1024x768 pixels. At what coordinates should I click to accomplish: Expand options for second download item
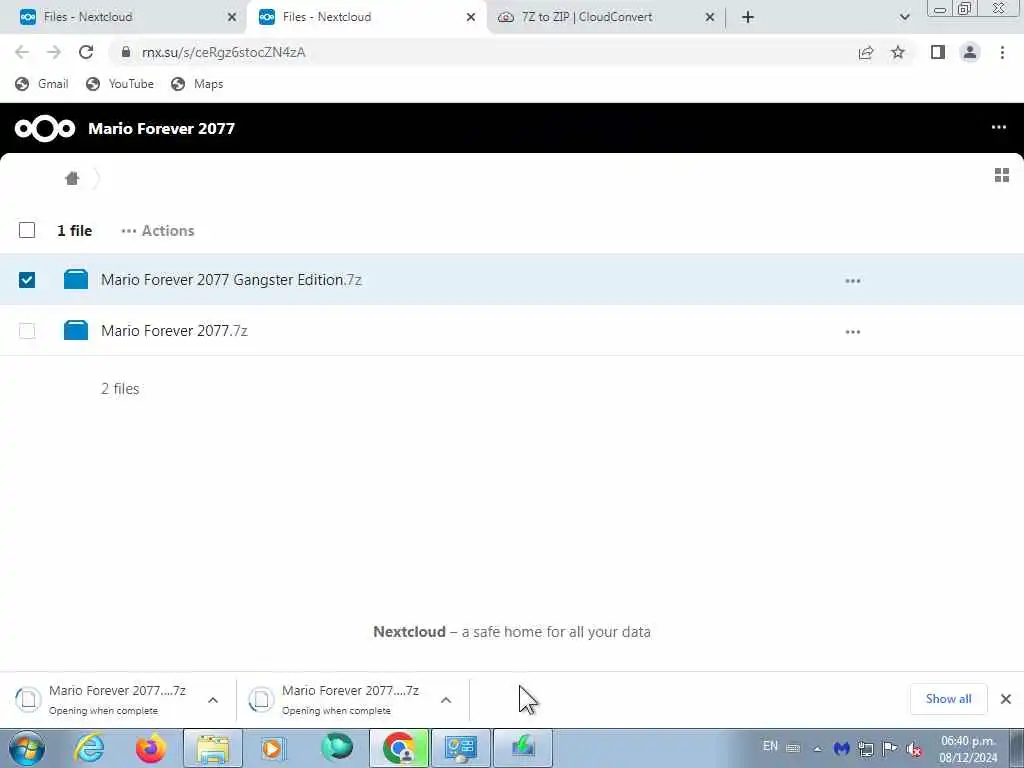pos(446,700)
